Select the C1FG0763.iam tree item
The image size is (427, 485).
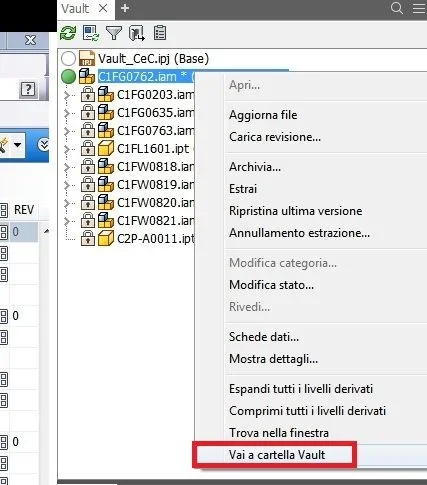(155, 130)
